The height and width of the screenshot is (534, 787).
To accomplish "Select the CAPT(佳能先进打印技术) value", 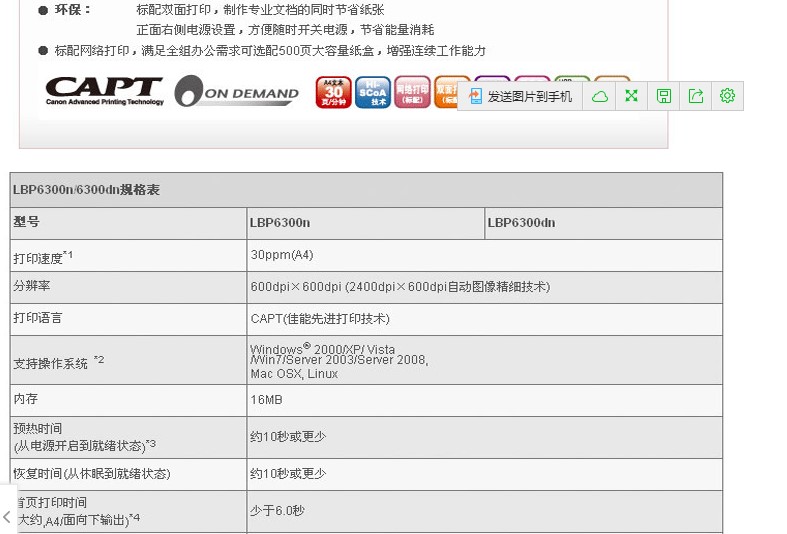I will (320, 319).
